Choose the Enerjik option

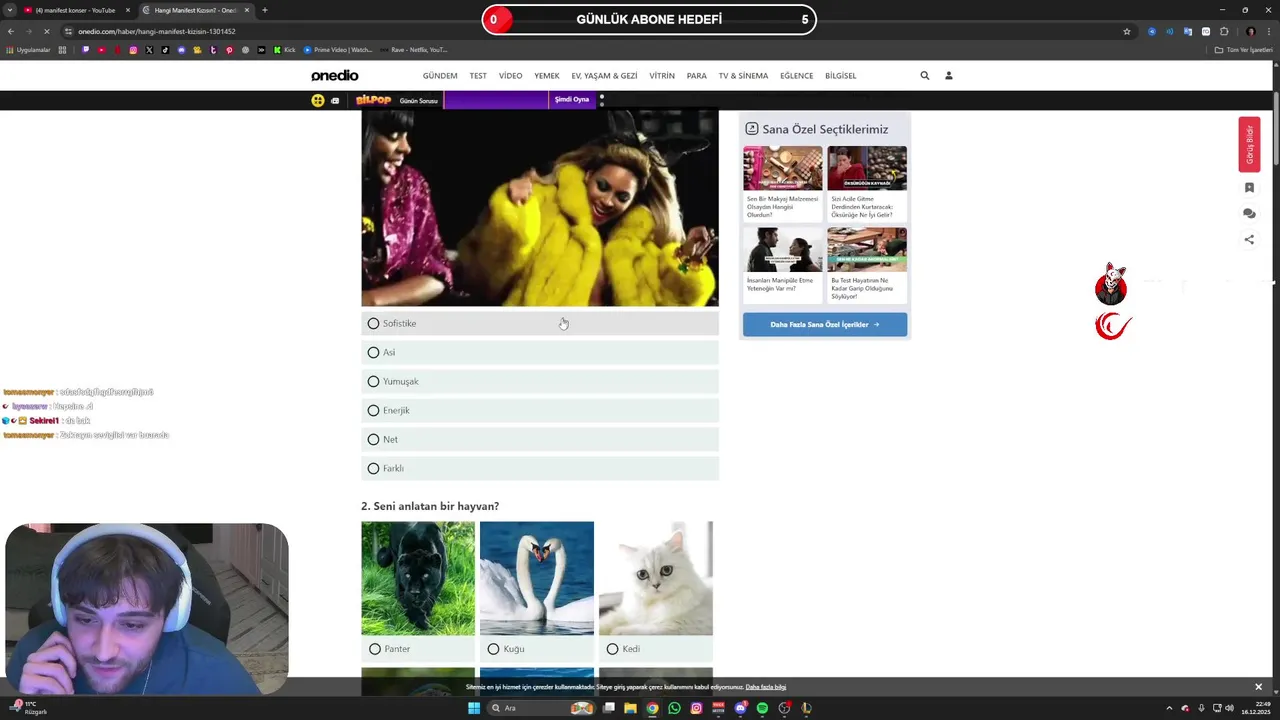(540, 410)
